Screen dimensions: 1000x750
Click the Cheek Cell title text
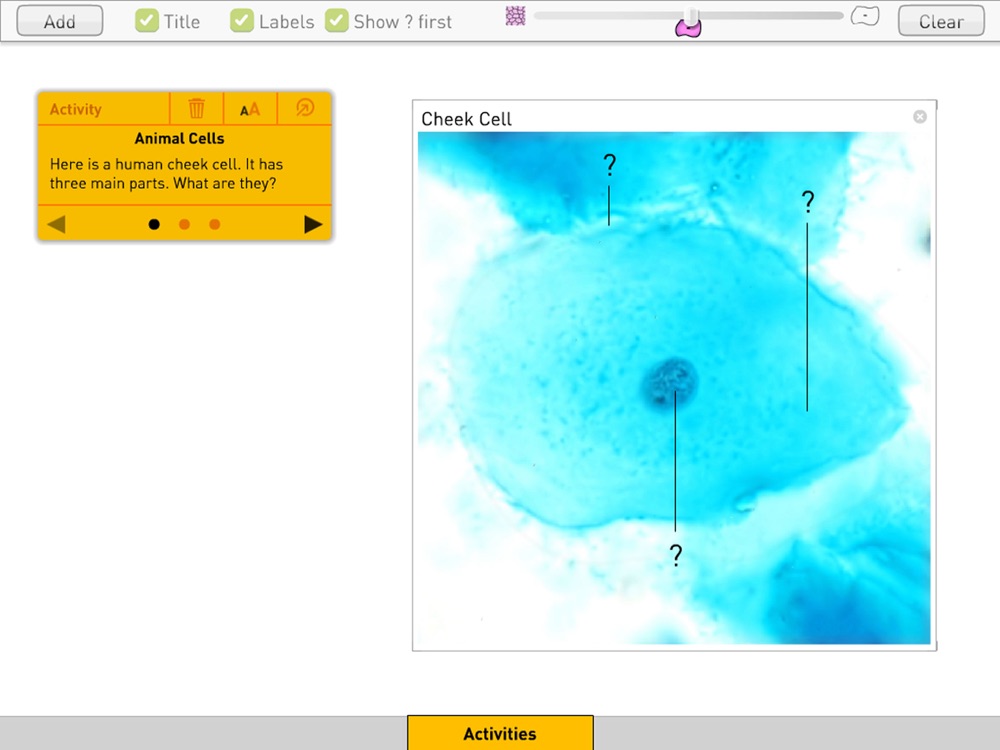coord(466,119)
